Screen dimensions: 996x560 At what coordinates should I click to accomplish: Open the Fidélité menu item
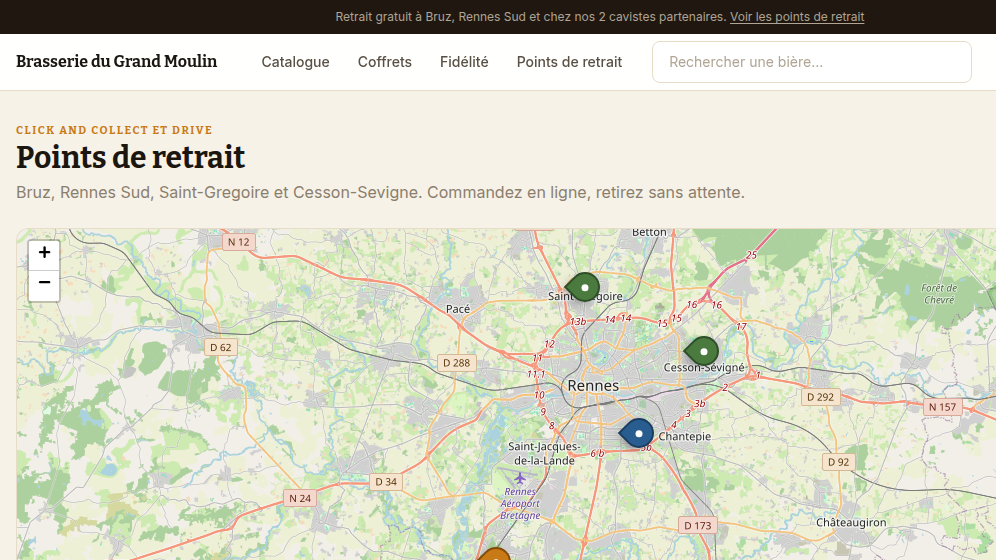464,62
